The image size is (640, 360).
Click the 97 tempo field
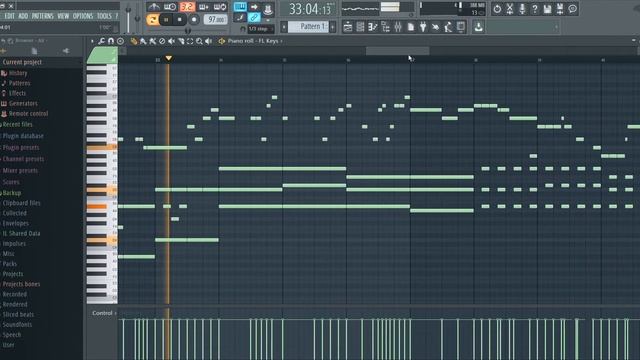tap(215, 19)
